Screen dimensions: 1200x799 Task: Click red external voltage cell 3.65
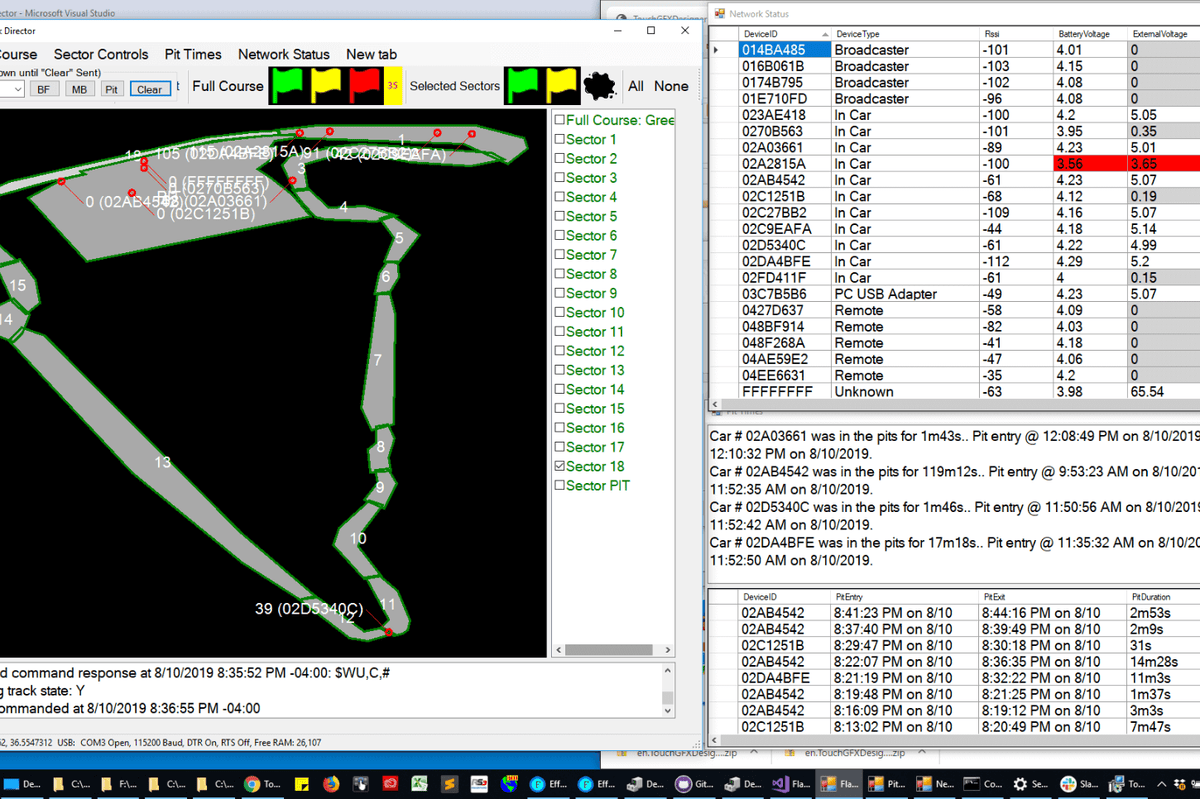coord(1164,164)
